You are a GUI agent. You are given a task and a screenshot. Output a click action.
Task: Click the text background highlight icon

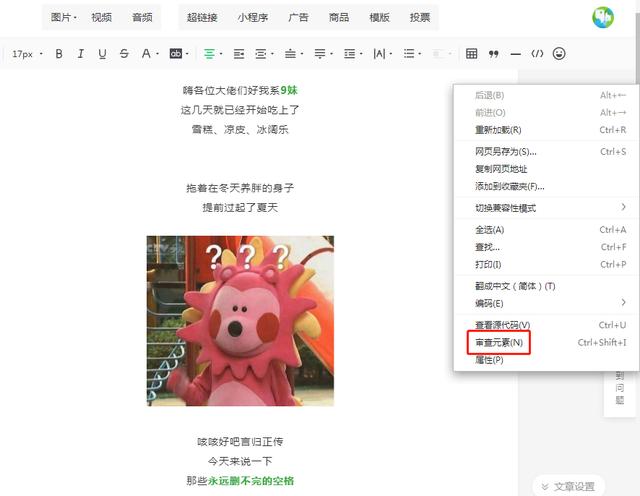click(x=176, y=53)
